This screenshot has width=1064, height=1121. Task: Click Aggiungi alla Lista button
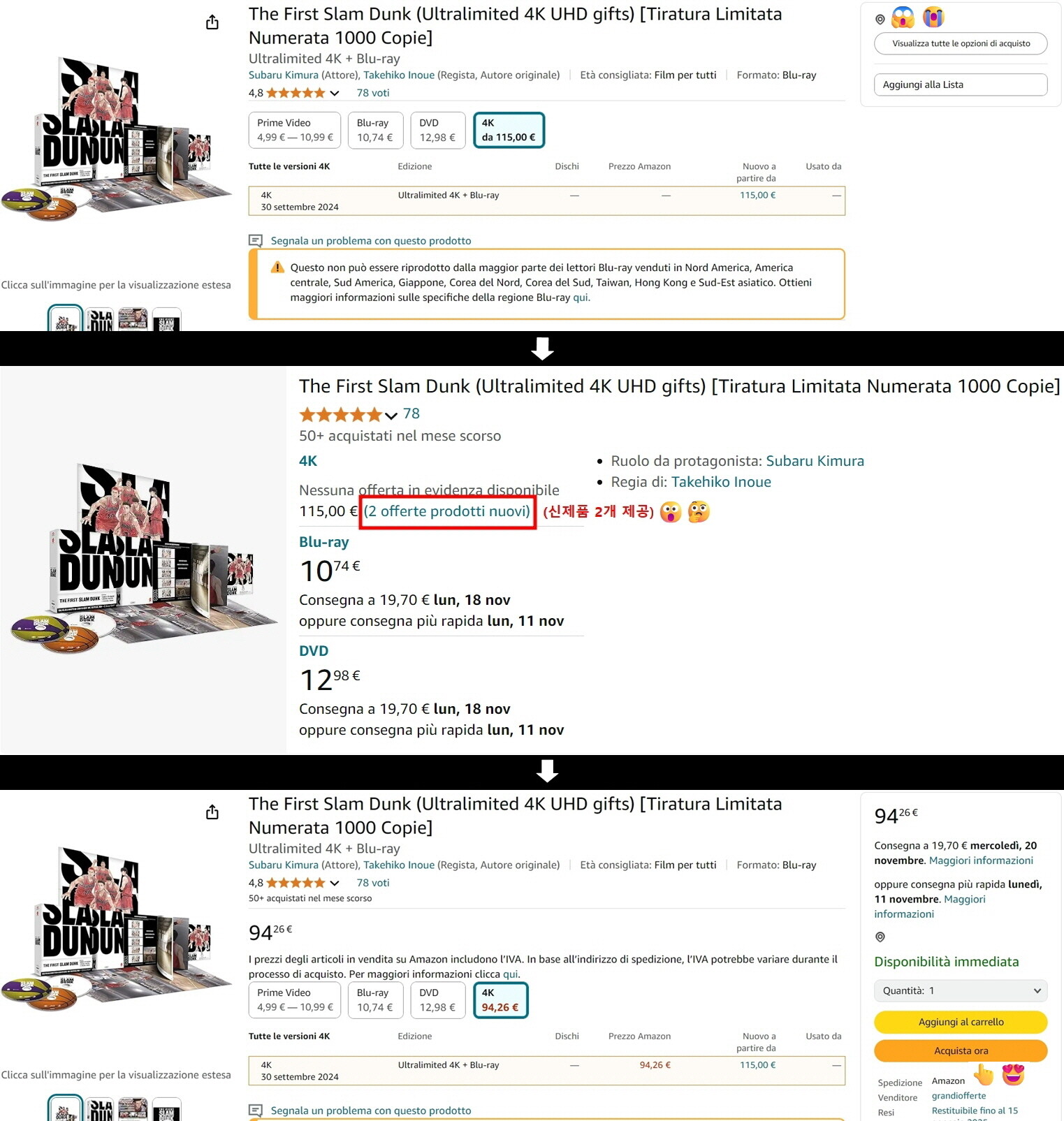pyautogui.click(x=961, y=85)
